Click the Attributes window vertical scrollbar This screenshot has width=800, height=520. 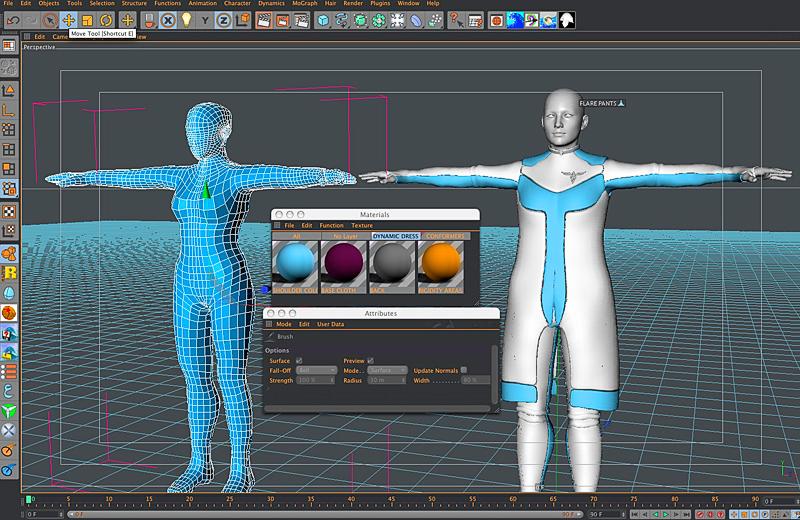click(x=494, y=374)
